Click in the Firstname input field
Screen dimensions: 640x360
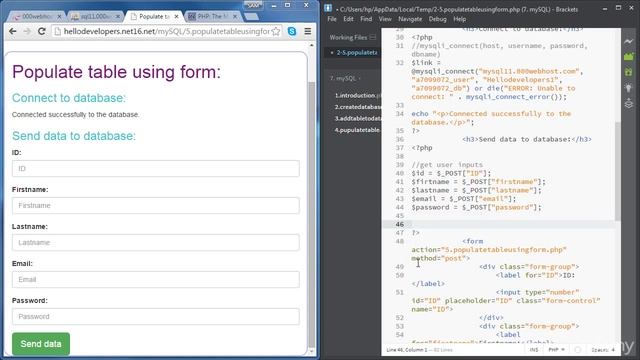(x=156, y=205)
